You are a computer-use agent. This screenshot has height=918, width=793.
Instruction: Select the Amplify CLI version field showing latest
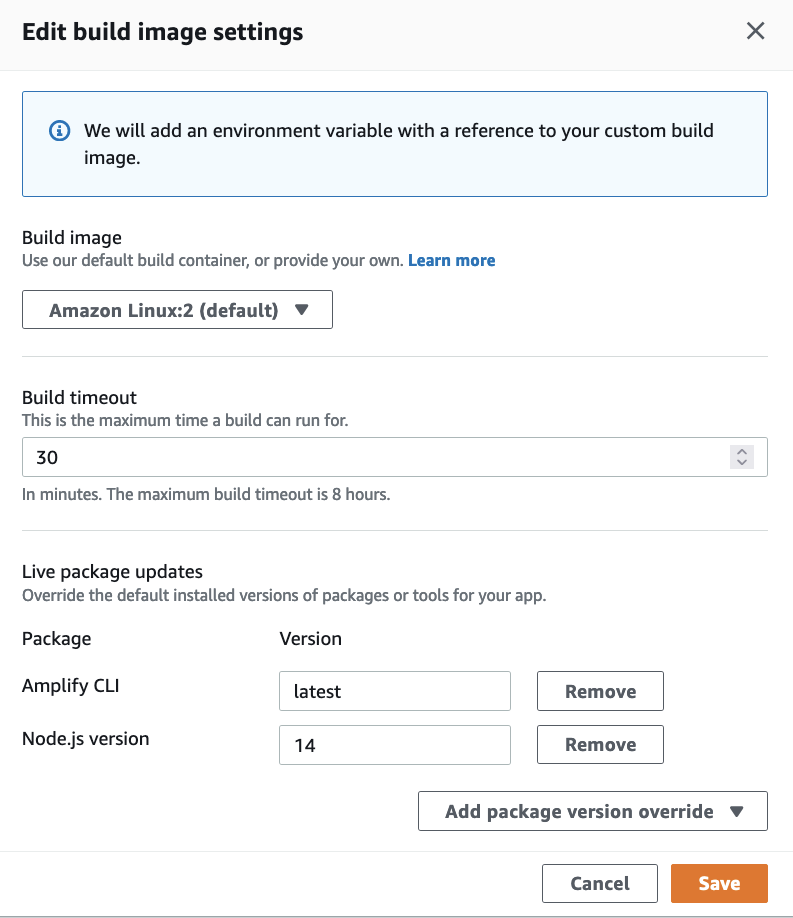coord(395,690)
